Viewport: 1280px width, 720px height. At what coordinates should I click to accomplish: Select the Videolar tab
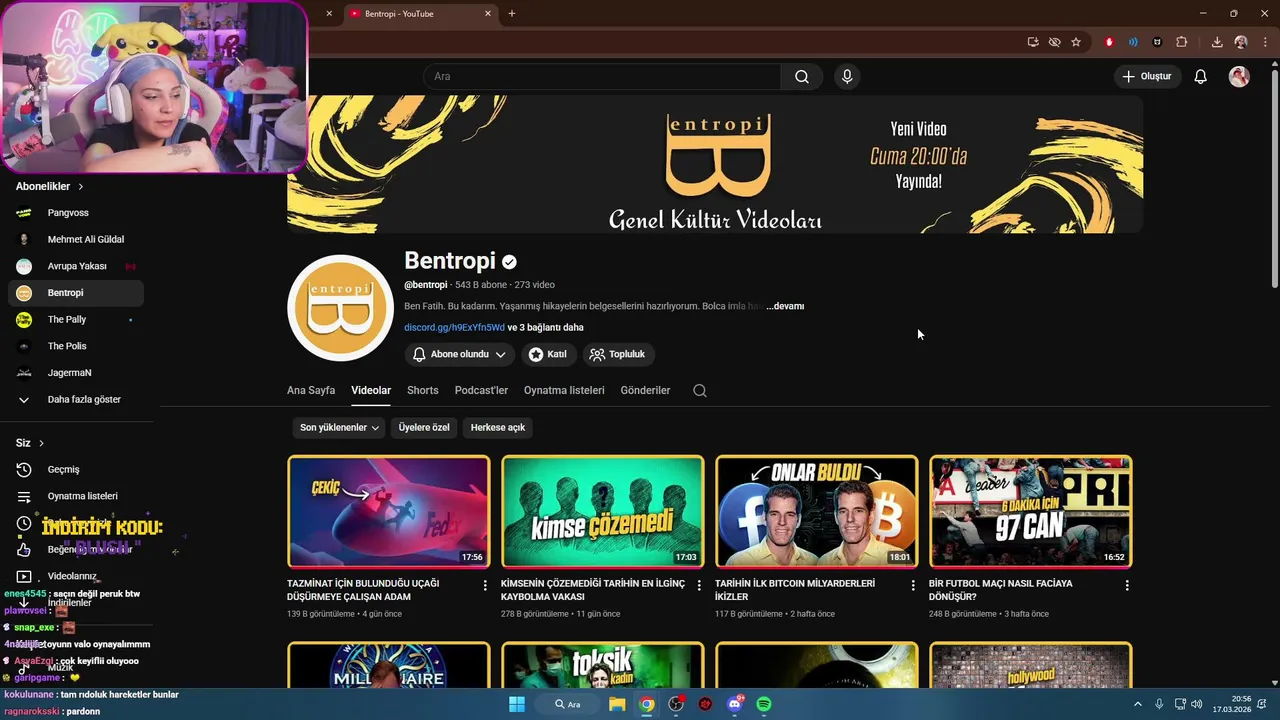tap(371, 390)
